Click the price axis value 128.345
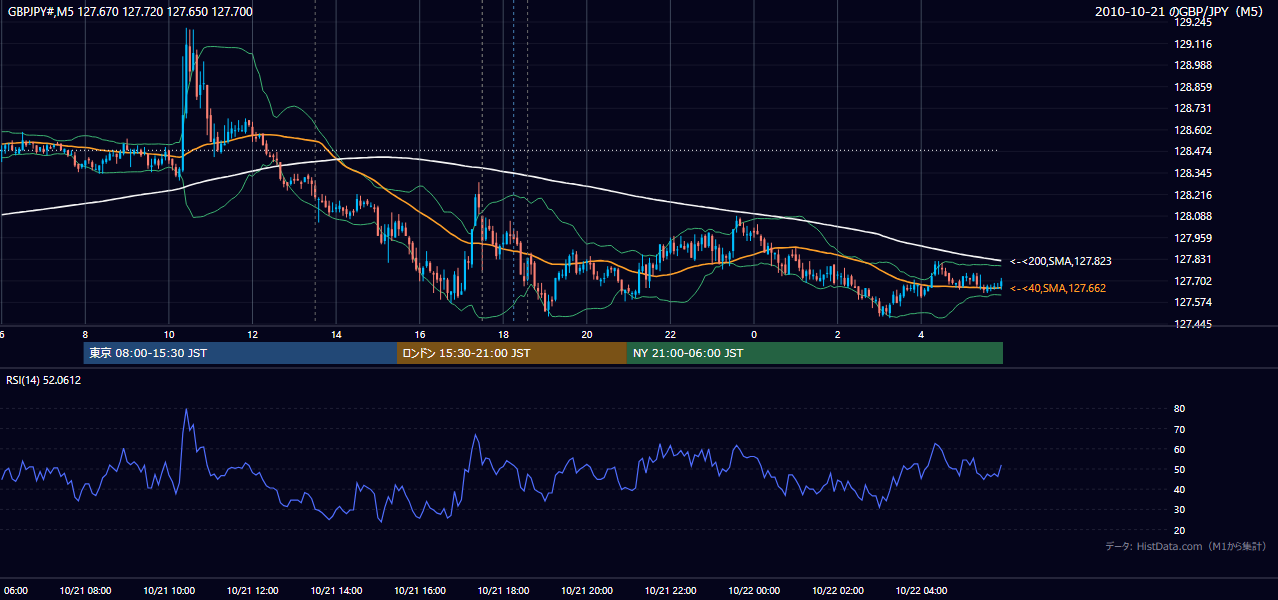Image resolution: width=1278 pixels, height=600 pixels. [x=1193, y=173]
